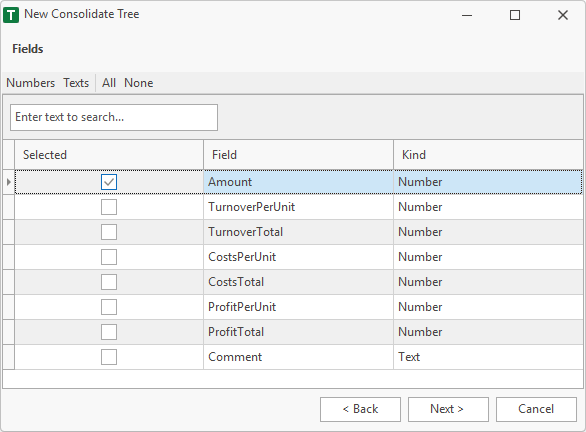The width and height of the screenshot is (586, 432).
Task: Select all Numbers fields in toolbar
Action: coord(31,83)
